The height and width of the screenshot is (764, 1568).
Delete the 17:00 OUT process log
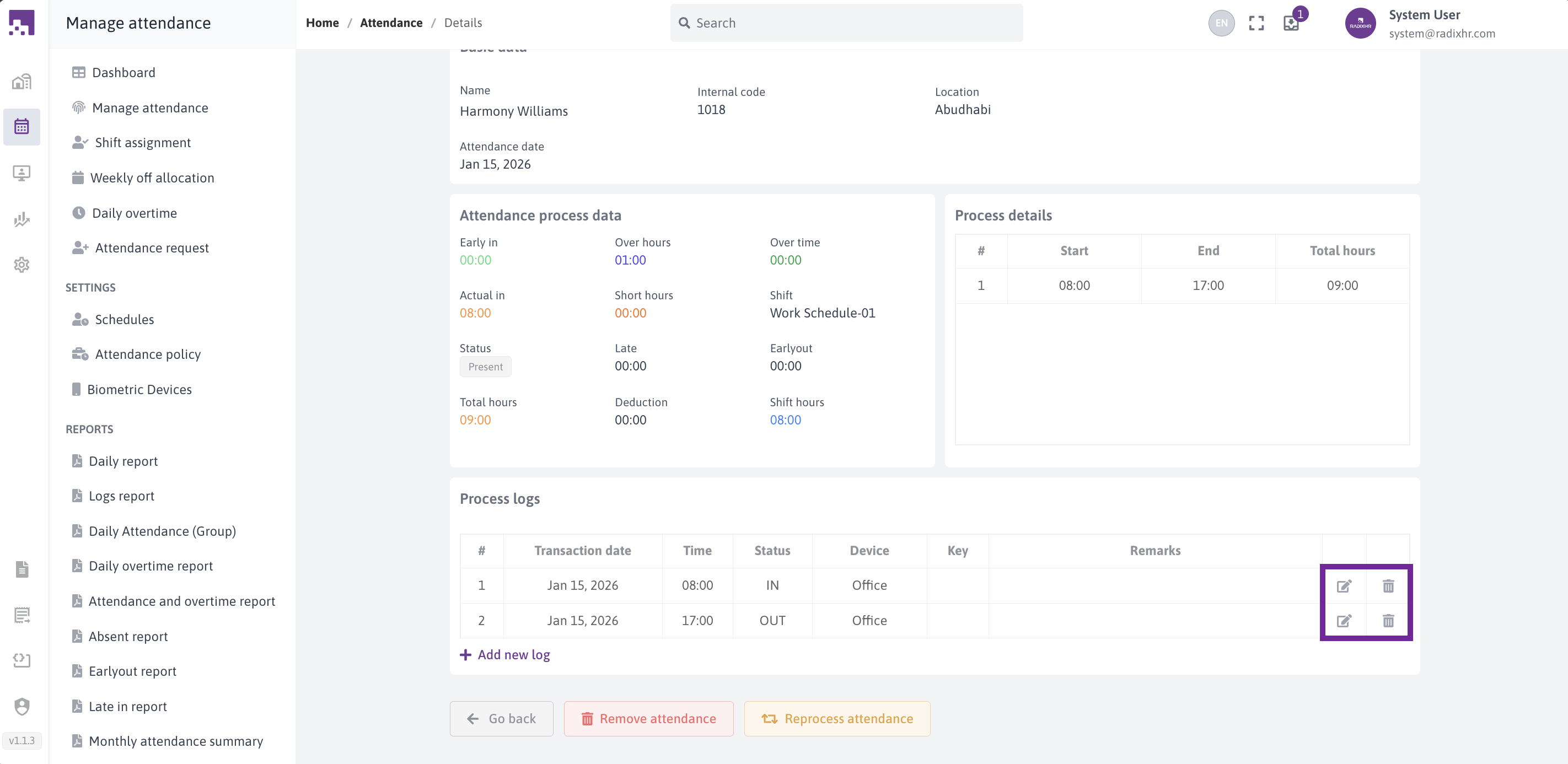click(x=1388, y=620)
